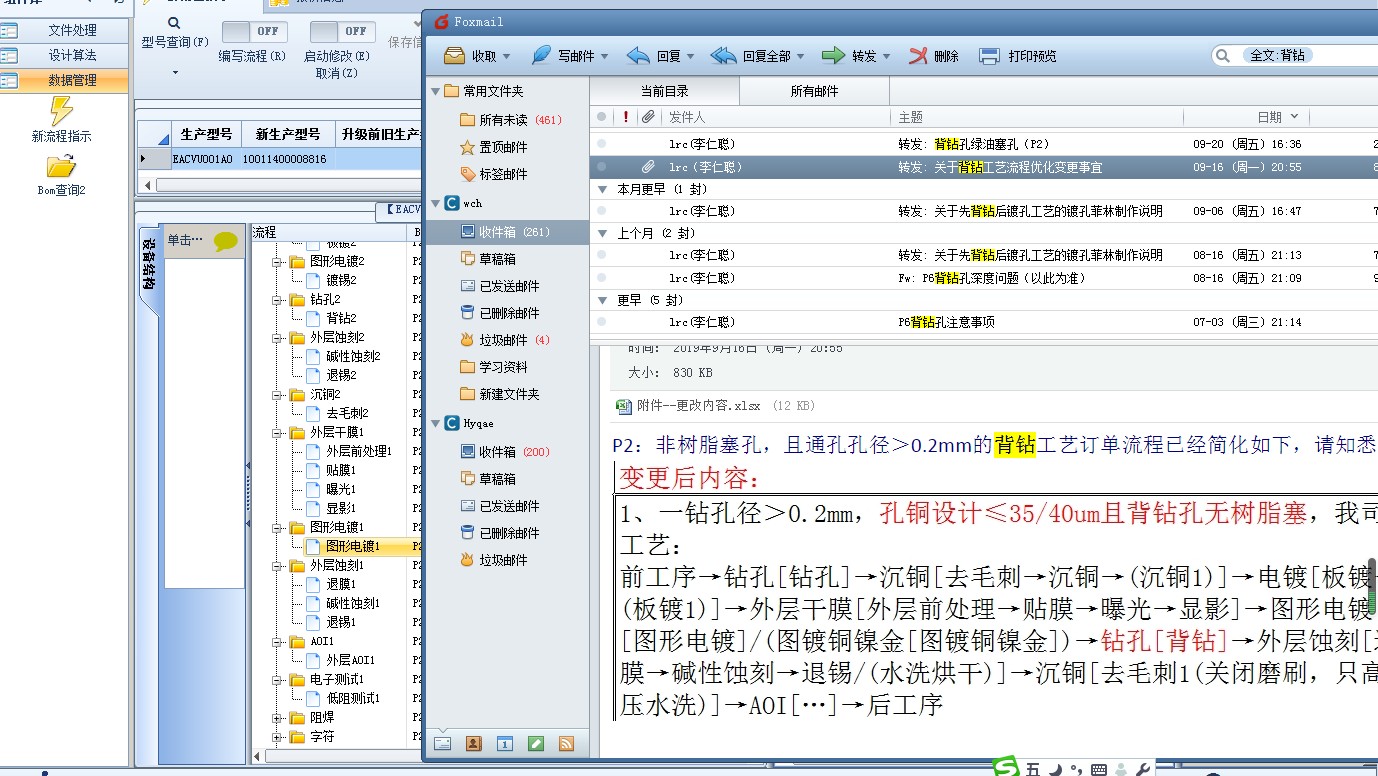The image size is (1378, 776).
Task: Collapse the 外层干膜1 tree node
Action: pos(277,433)
